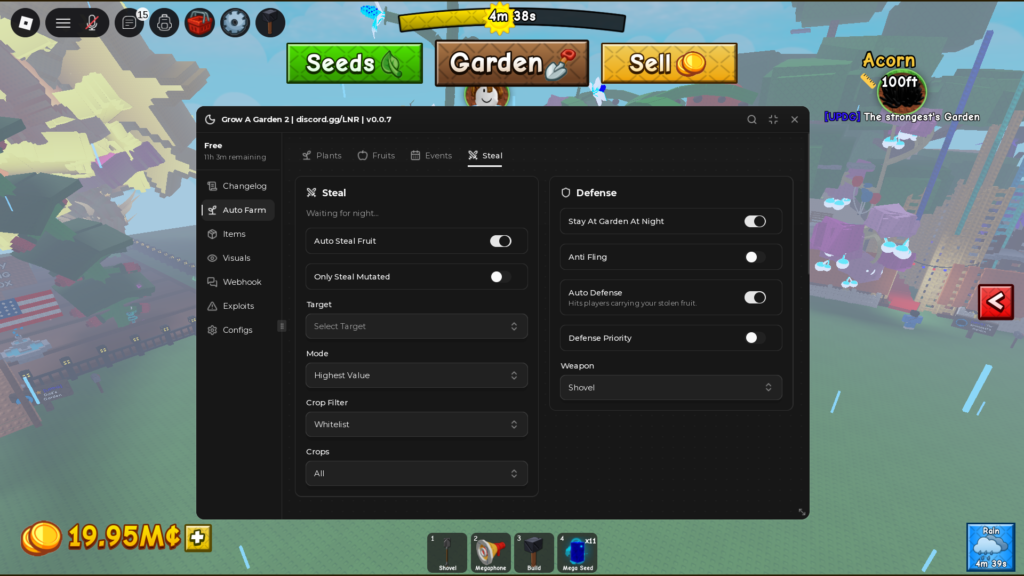This screenshot has height=576, width=1024.
Task: Open the Mode dropdown showing Highest Value
Action: [416, 376]
